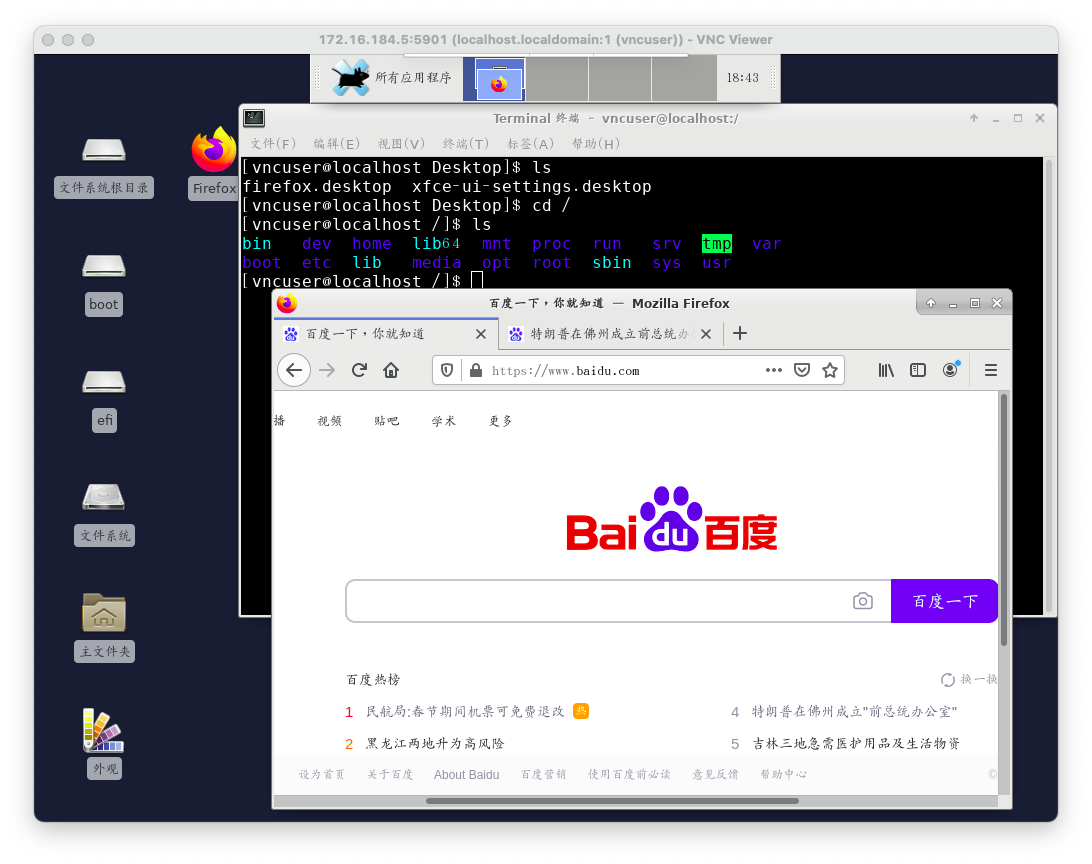Click 使用百度前必读 footer link
This screenshot has height=864, width=1092.
pos(630,774)
